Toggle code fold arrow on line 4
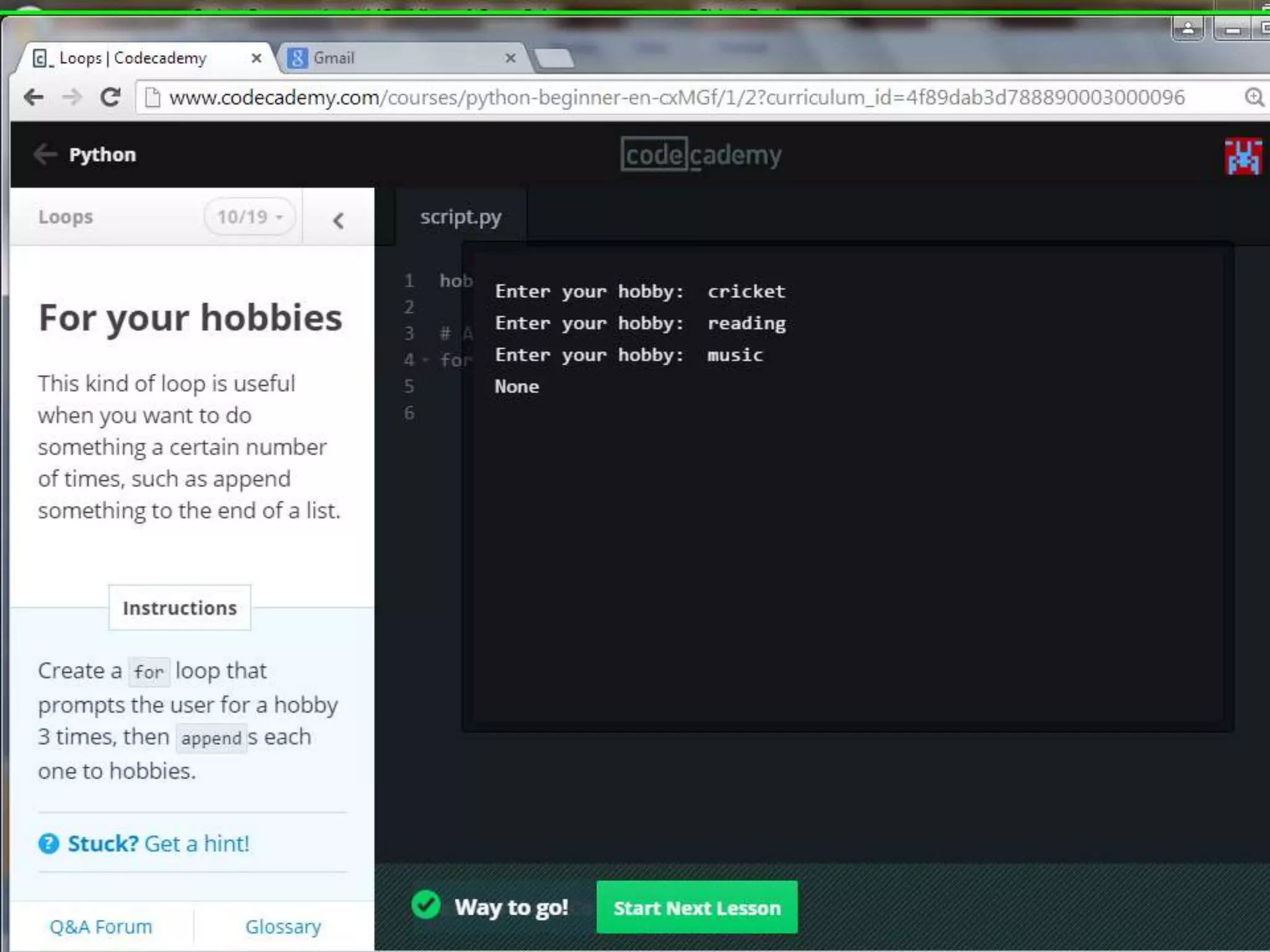The height and width of the screenshot is (952, 1270). click(x=425, y=360)
